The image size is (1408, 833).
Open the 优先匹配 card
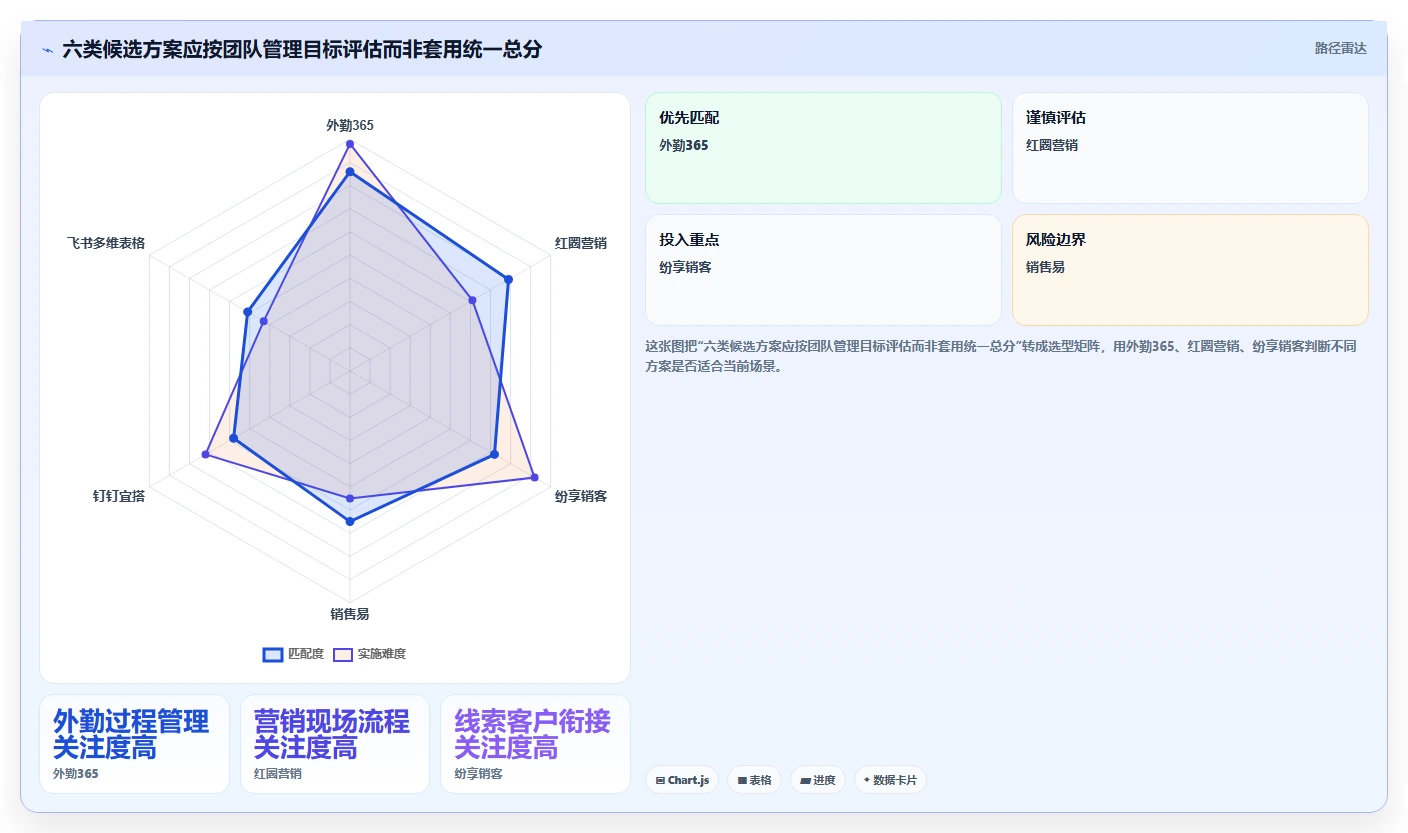[823, 148]
